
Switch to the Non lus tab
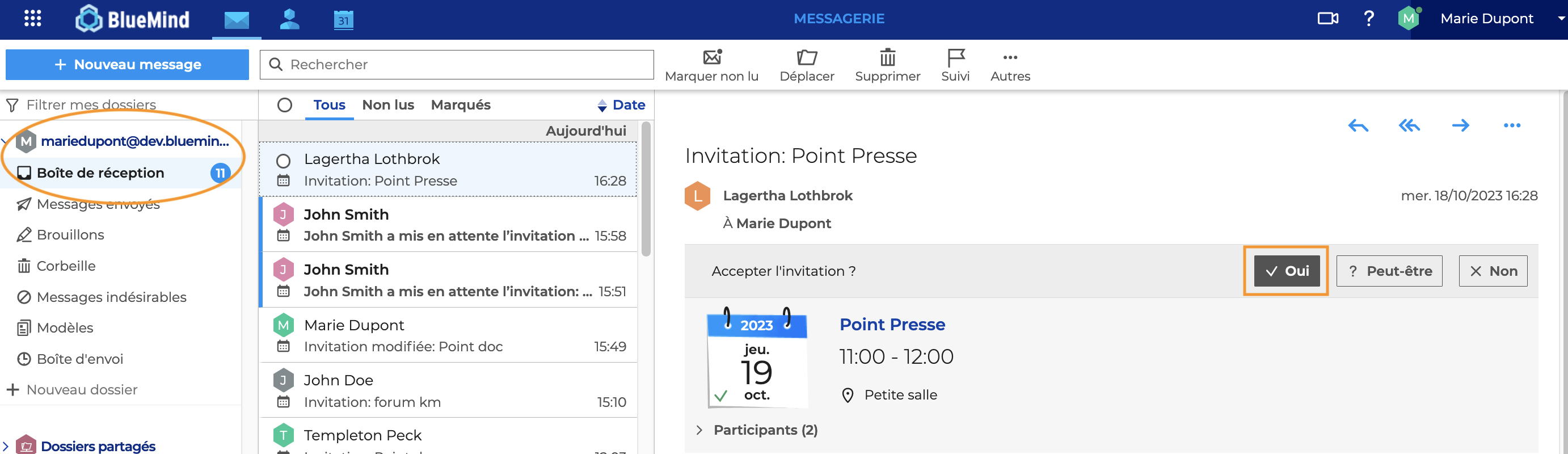[387, 106]
